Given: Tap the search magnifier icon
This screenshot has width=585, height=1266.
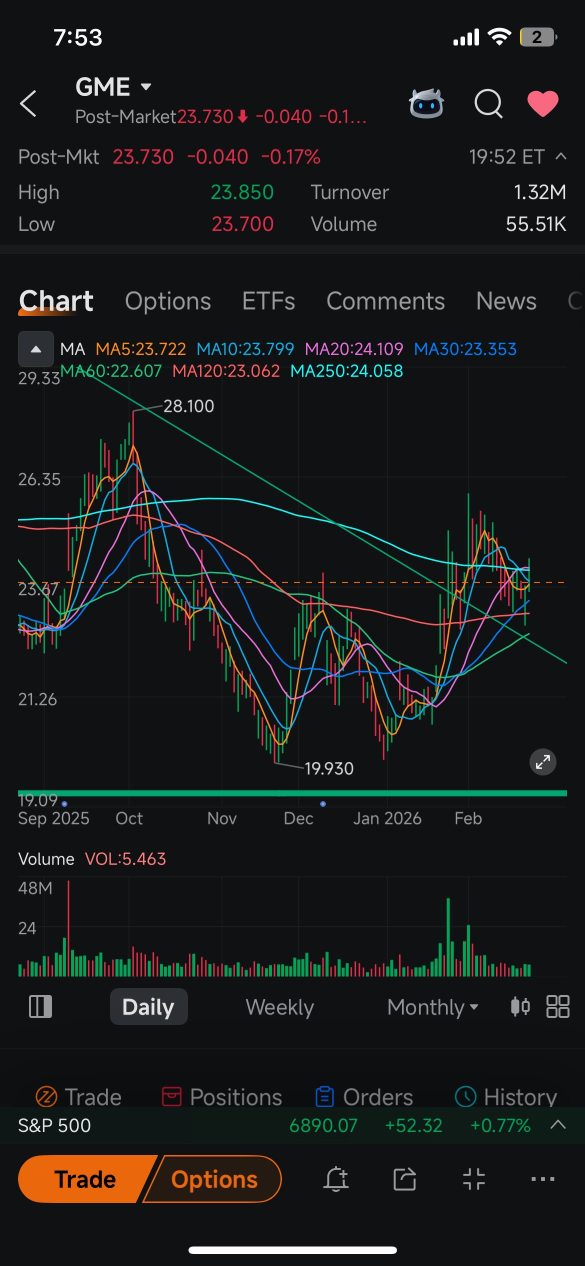Looking at the screenshot, I should point(488,103).
